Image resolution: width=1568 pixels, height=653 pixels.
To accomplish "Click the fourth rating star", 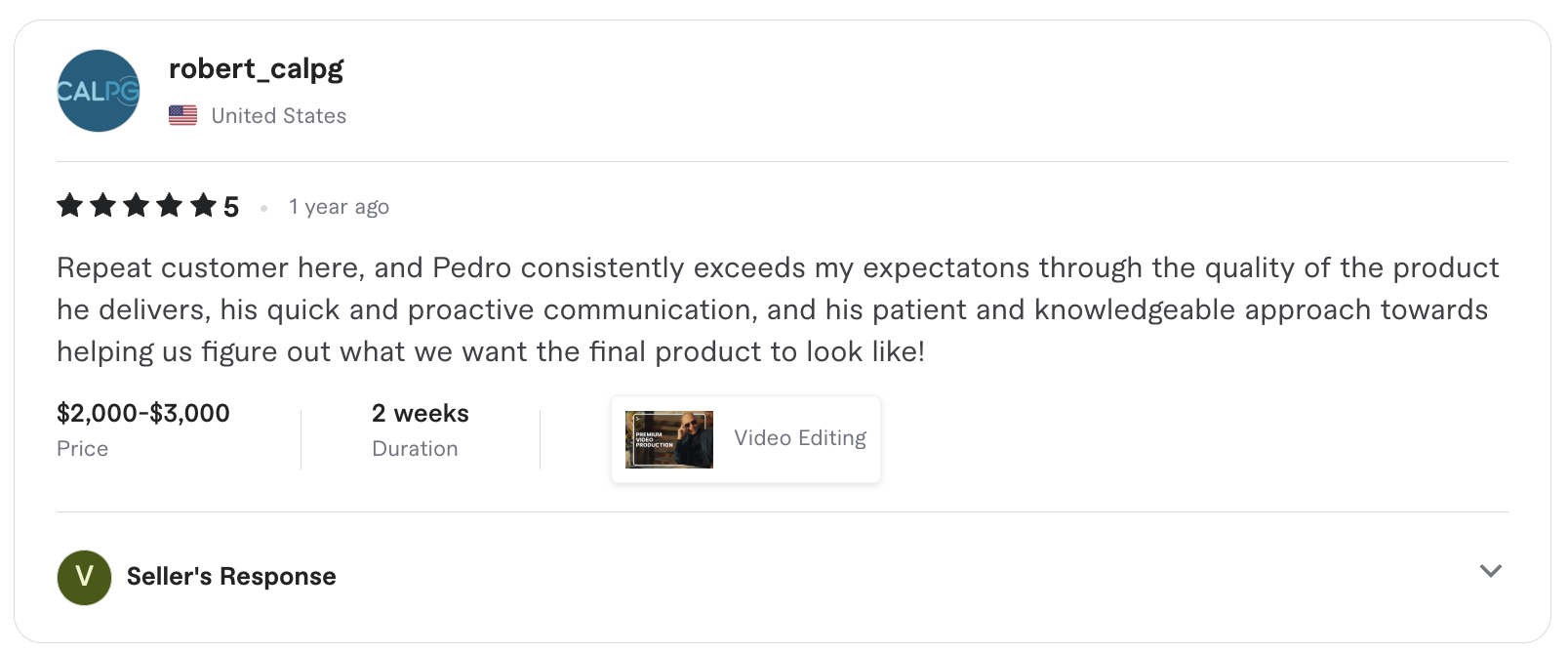I will (170, 206).
